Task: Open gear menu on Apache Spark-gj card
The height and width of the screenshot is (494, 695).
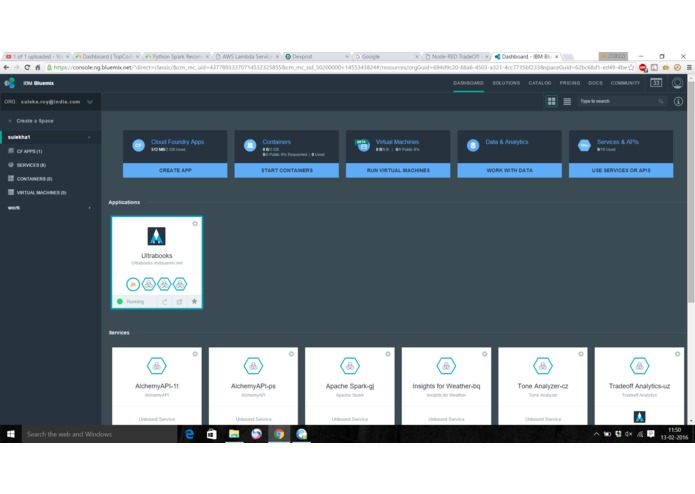Action: [388, 354]
